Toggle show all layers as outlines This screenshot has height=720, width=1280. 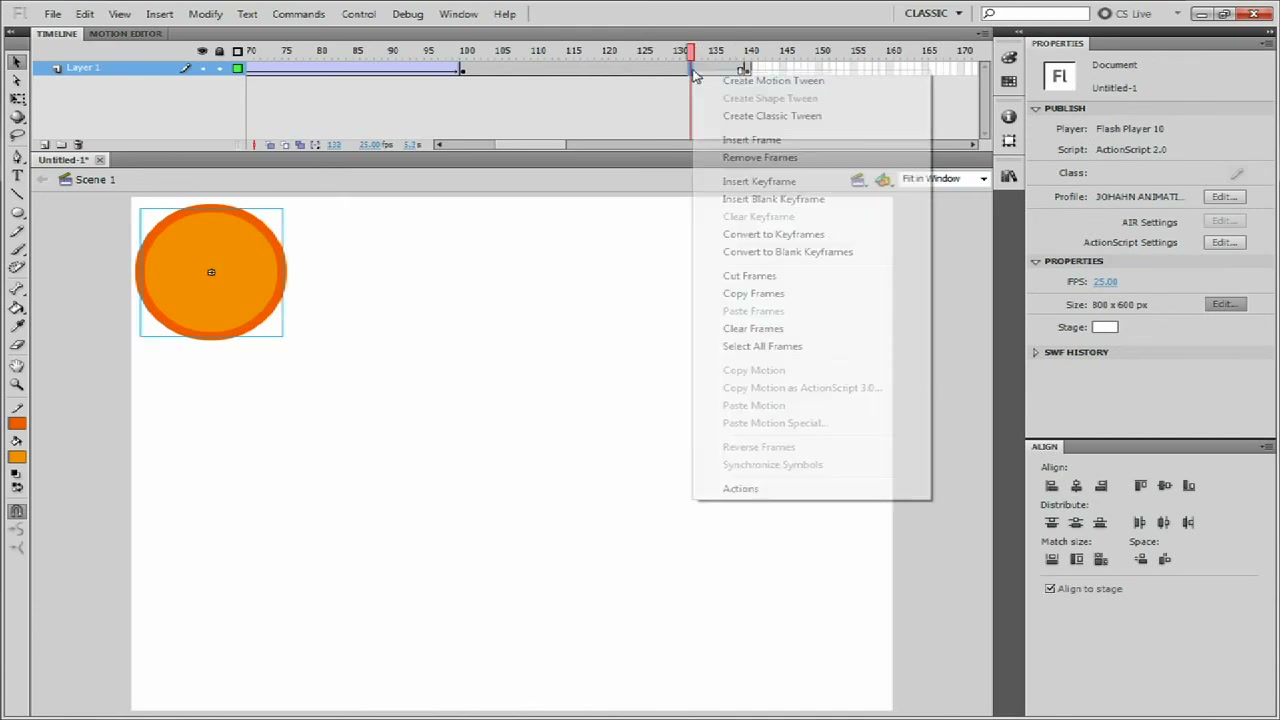(x=237, y=51)
